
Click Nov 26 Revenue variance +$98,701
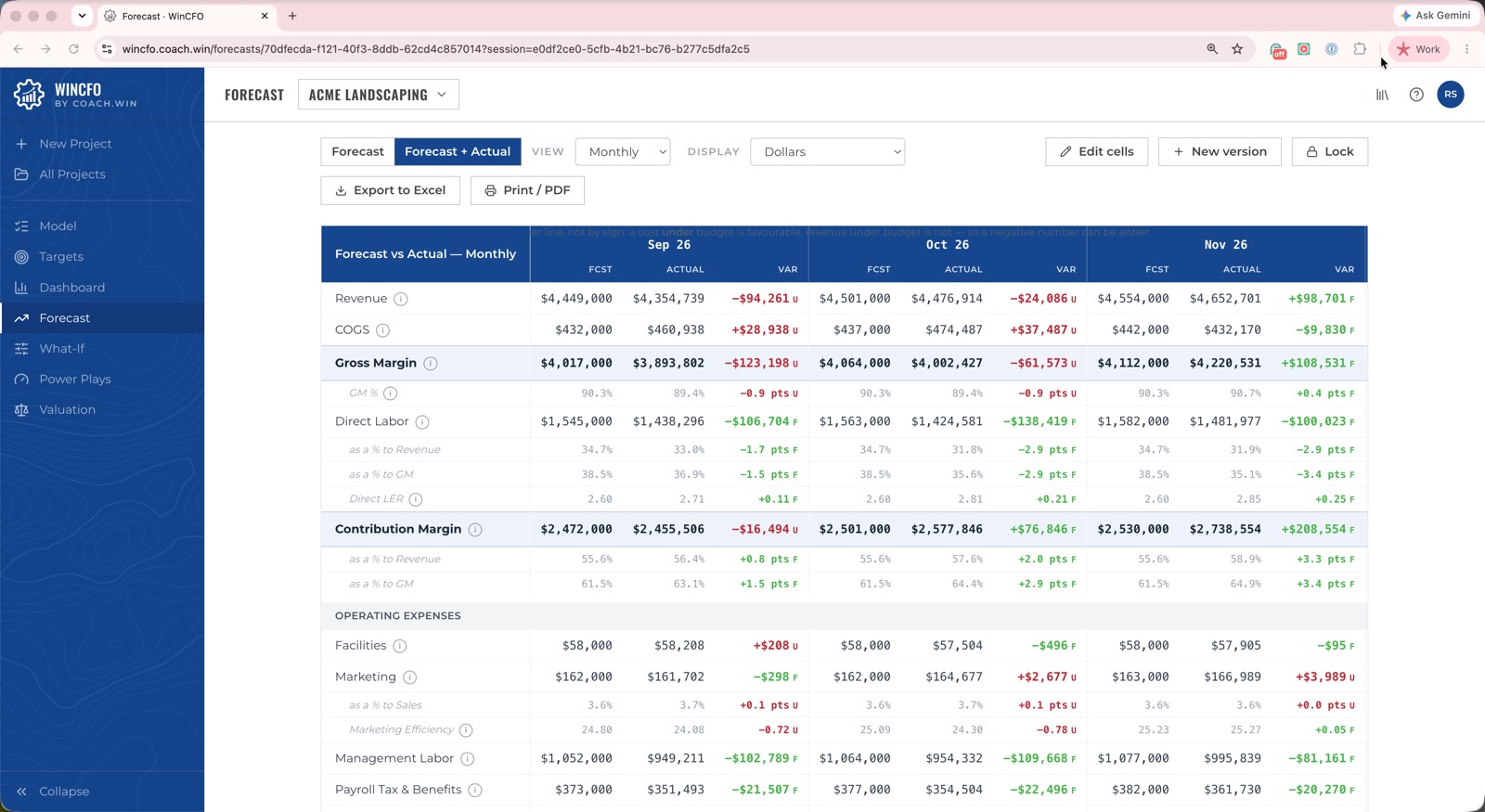pos(1317,299)
